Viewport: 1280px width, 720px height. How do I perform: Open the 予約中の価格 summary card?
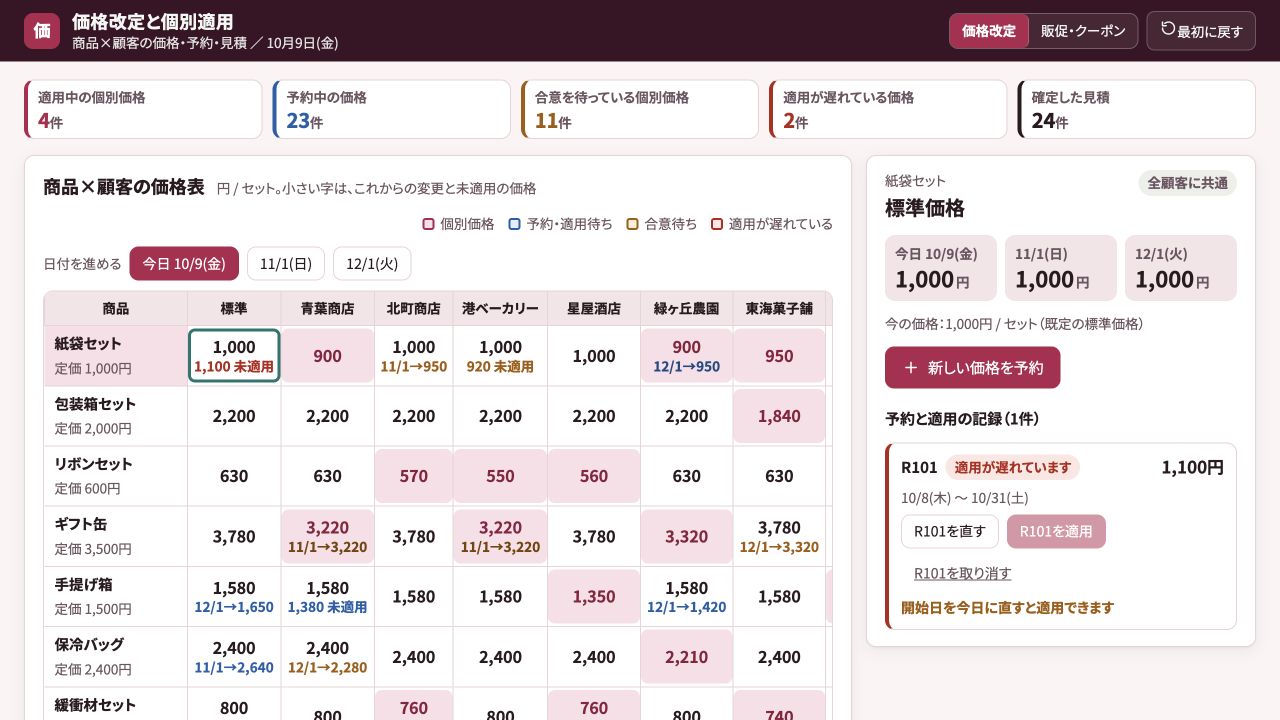pyautogui.click(x=391, y=110)
